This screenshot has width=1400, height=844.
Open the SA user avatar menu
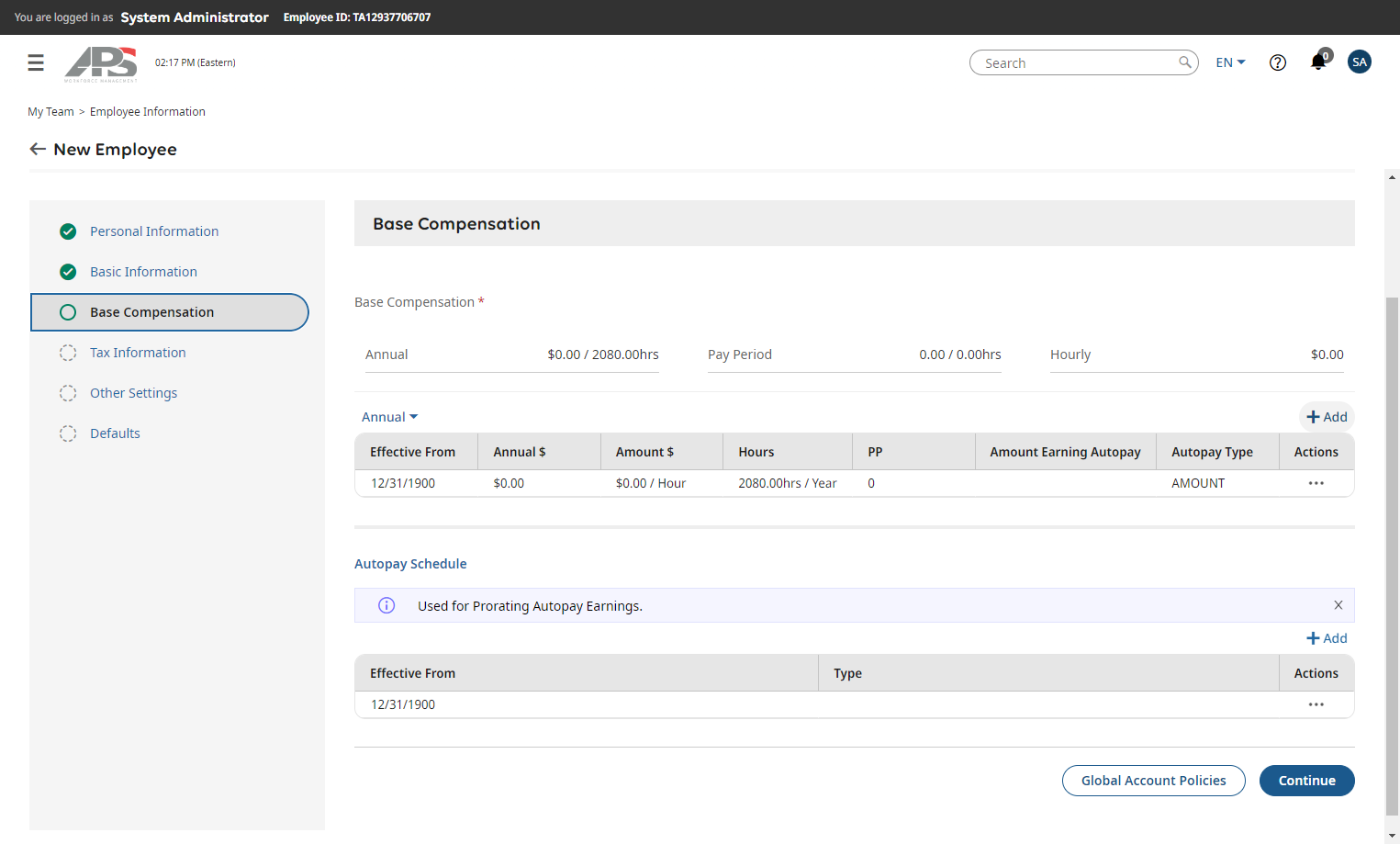(x=1359, y=62)
